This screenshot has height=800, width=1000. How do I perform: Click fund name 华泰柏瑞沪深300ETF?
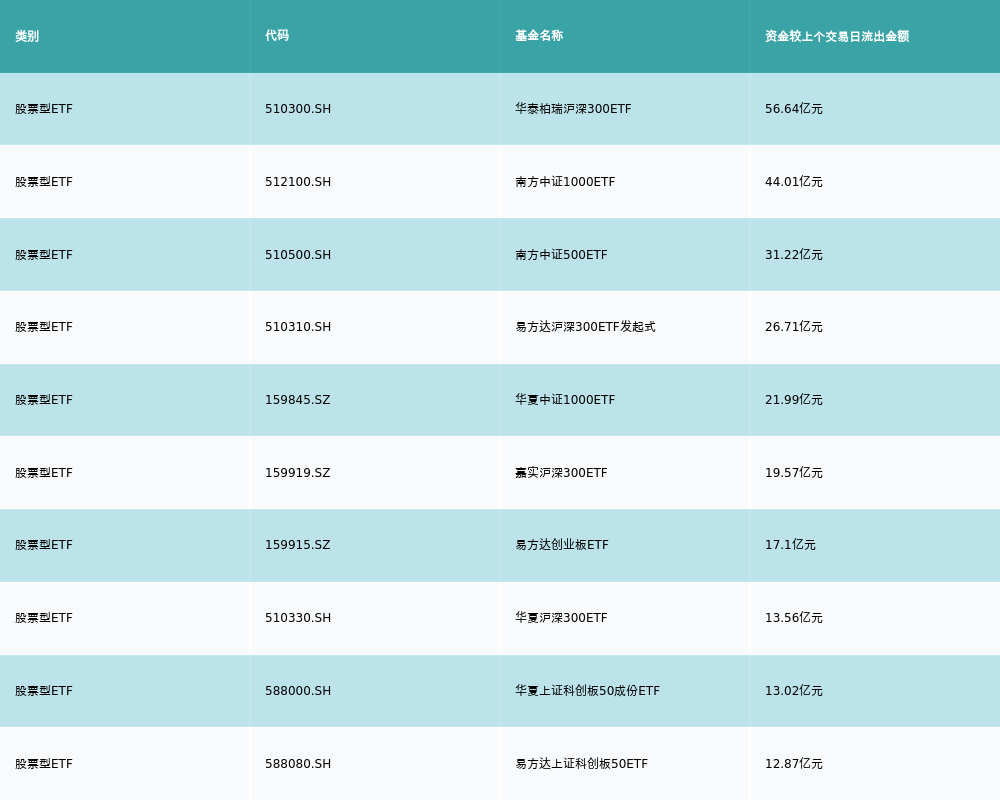pyautogui.click(x=573, y=109)
